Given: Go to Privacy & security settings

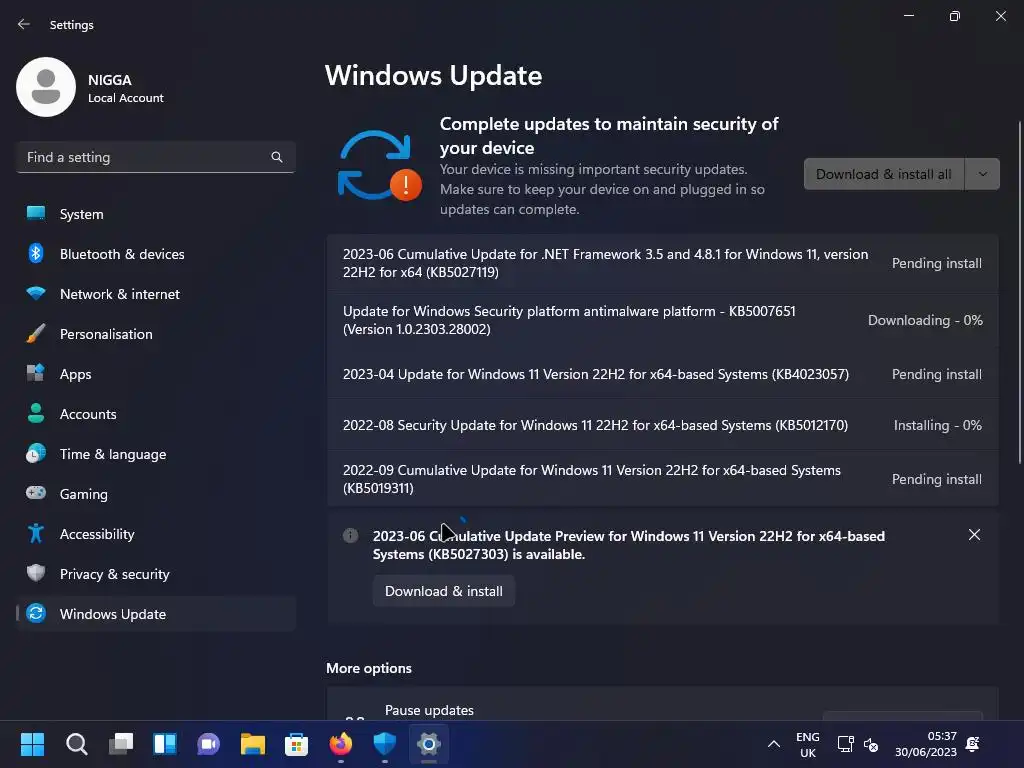Looking at the screenshot, I should point(155,574).
